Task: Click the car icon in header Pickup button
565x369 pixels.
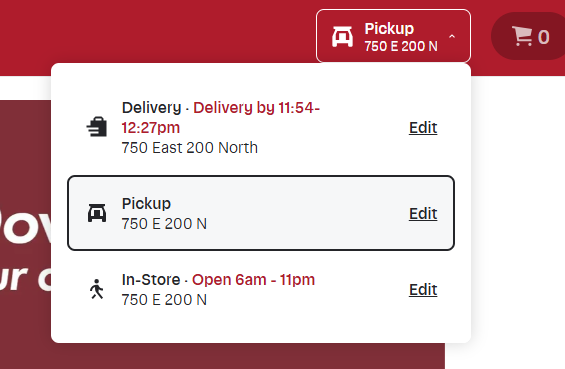Action: coord(342,37)
